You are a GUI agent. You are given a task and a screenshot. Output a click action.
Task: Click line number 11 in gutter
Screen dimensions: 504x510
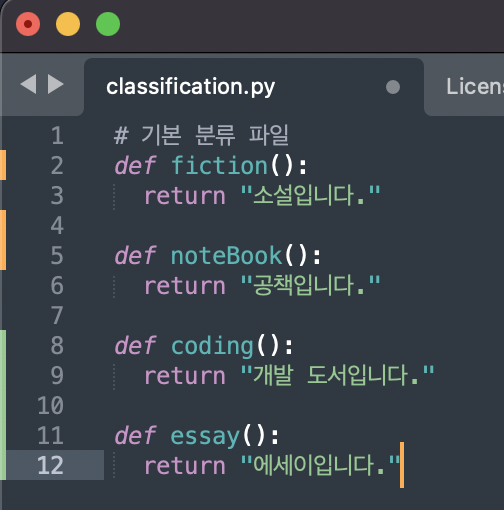[51, 435]
